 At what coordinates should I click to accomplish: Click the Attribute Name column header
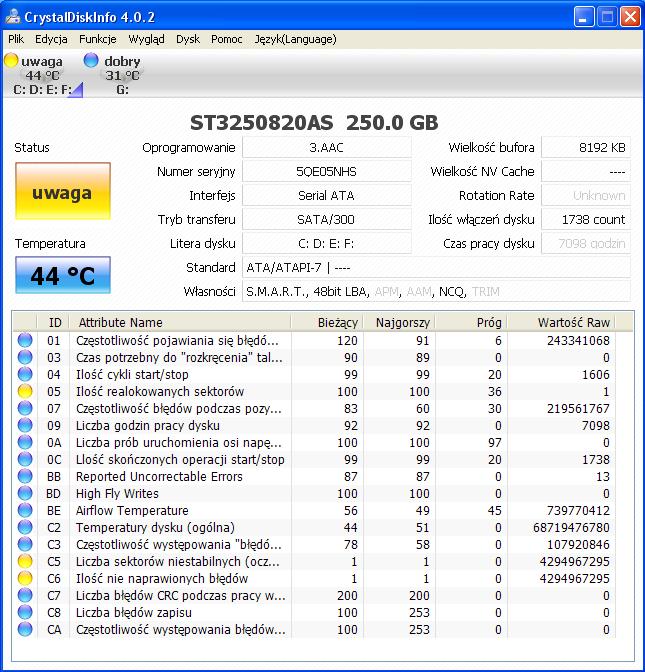[x=180, y=322]
